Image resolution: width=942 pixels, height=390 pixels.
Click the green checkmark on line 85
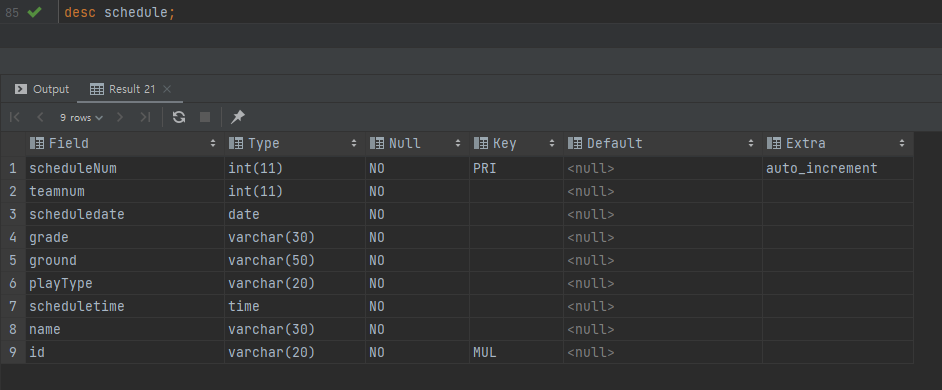pos(34,12)
